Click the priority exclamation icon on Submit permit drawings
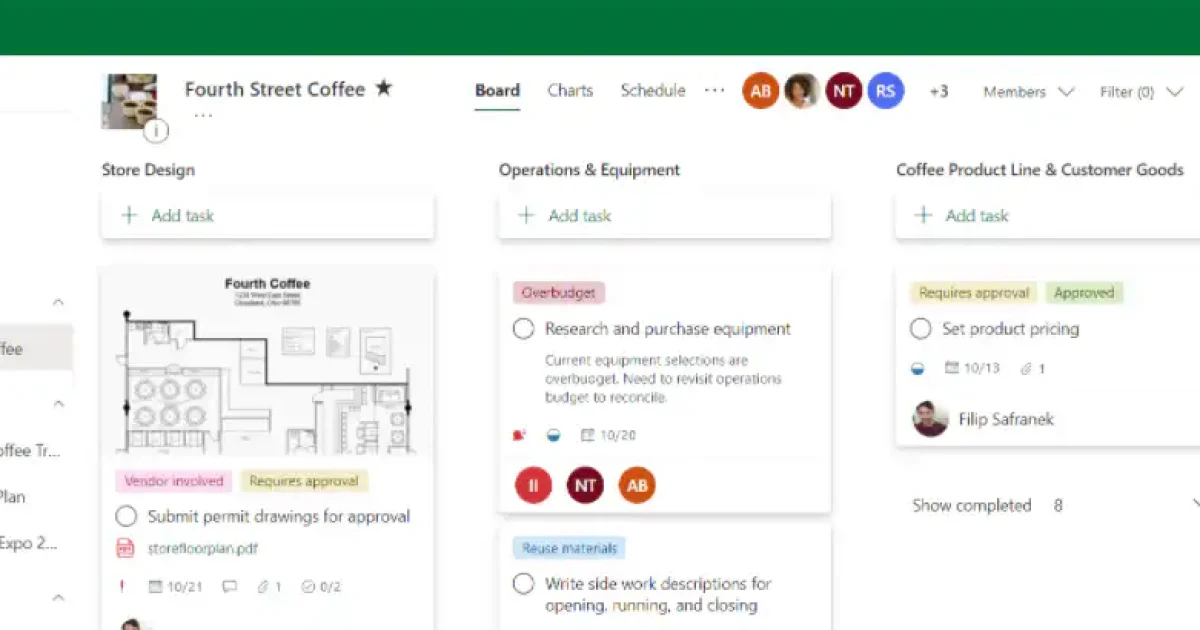1200x630 pixels. coord(122,587)
